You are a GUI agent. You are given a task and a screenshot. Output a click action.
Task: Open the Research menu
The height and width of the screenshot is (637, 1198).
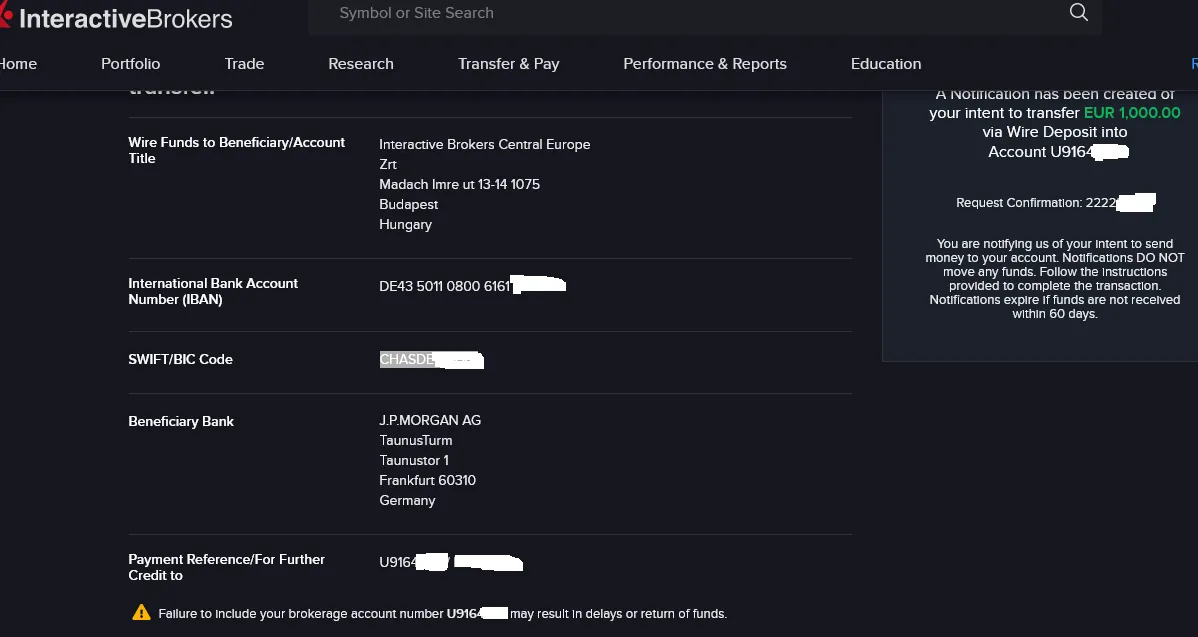tap(361, 64)
